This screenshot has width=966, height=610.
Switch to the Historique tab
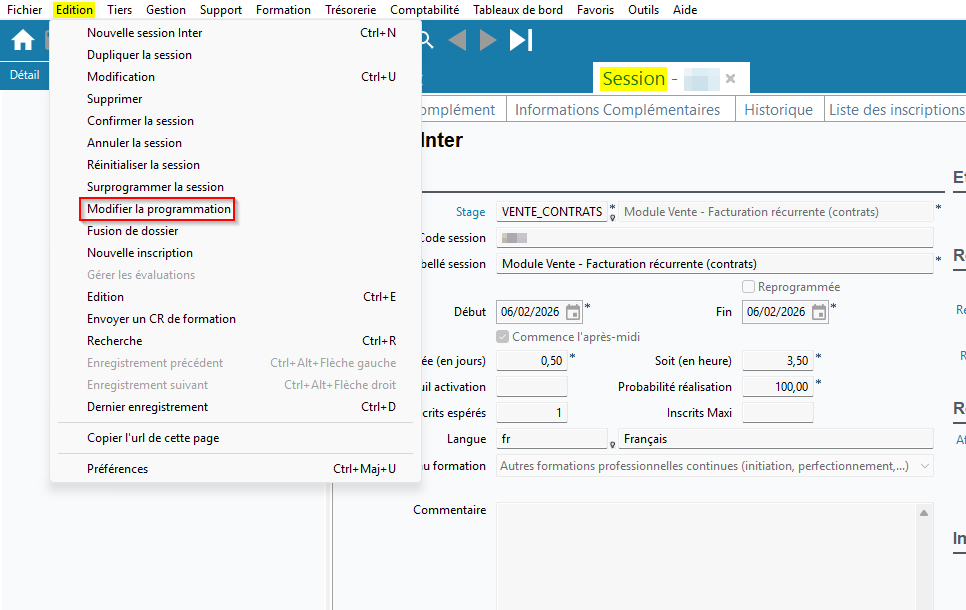778,110
